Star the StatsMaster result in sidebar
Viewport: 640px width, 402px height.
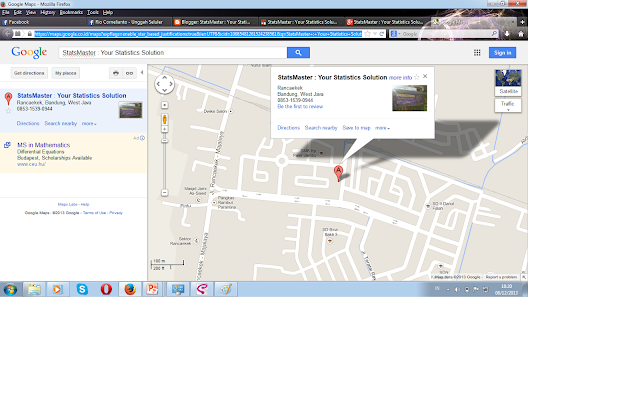tap(8, 111)
